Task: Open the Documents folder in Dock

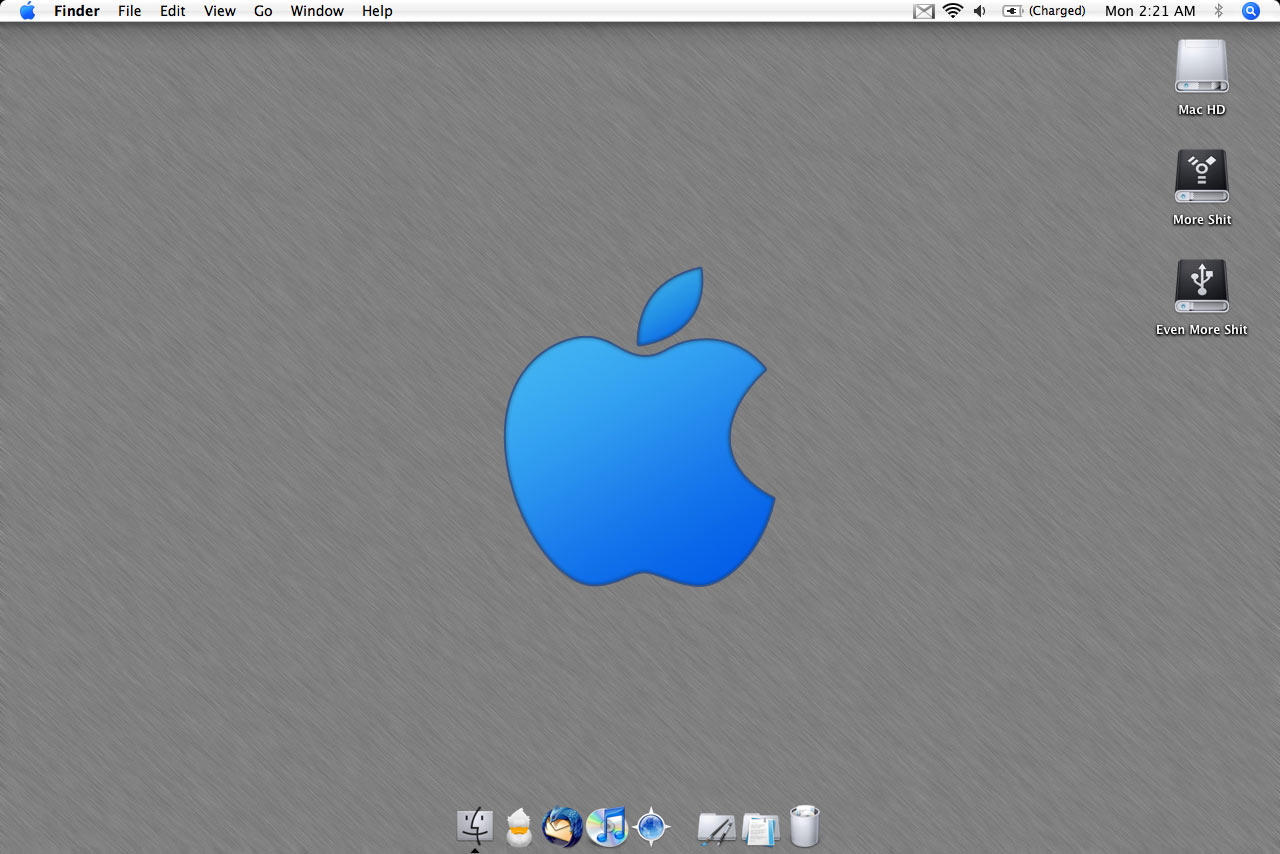Action: click(761, 829)
